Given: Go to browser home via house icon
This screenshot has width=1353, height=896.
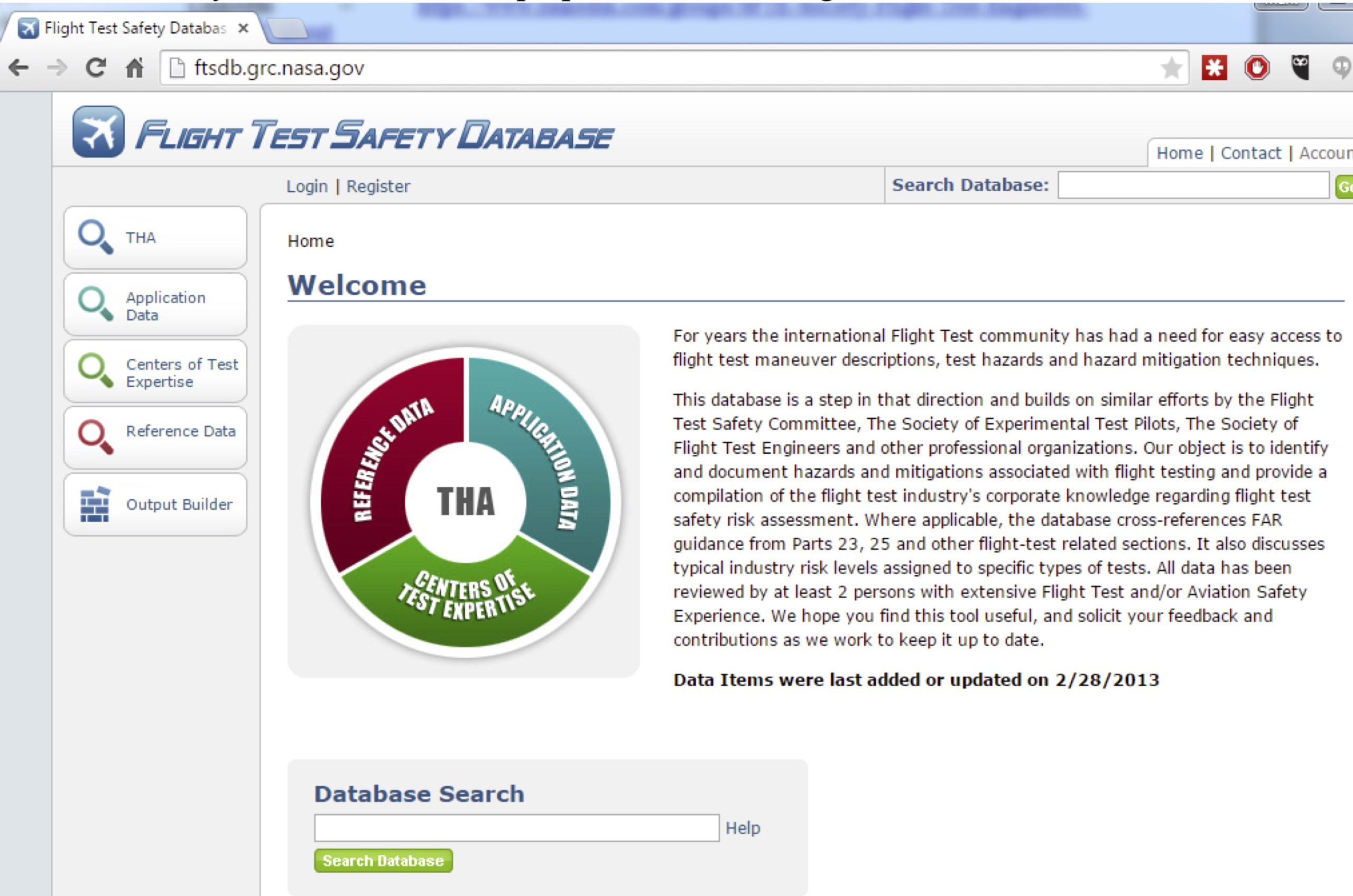Looking at the screenshot, I should [134, 68].
